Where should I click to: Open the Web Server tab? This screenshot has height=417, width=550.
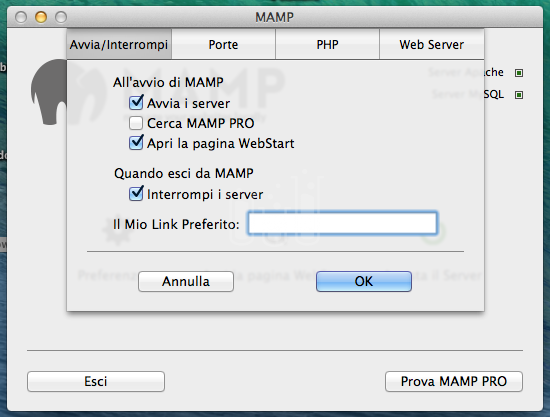click(x=431, y=45)
